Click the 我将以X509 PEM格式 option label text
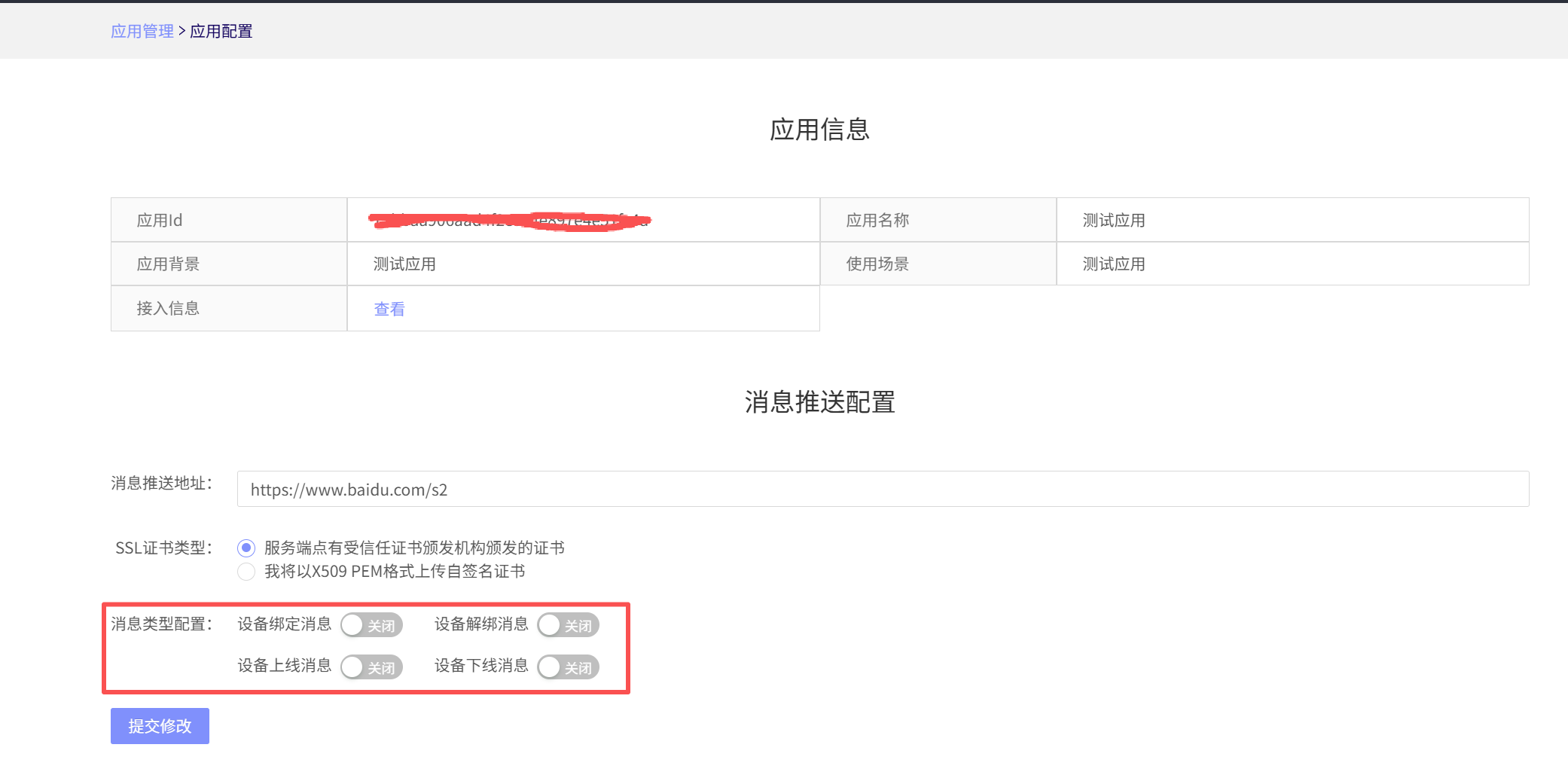 click(395, 572)
